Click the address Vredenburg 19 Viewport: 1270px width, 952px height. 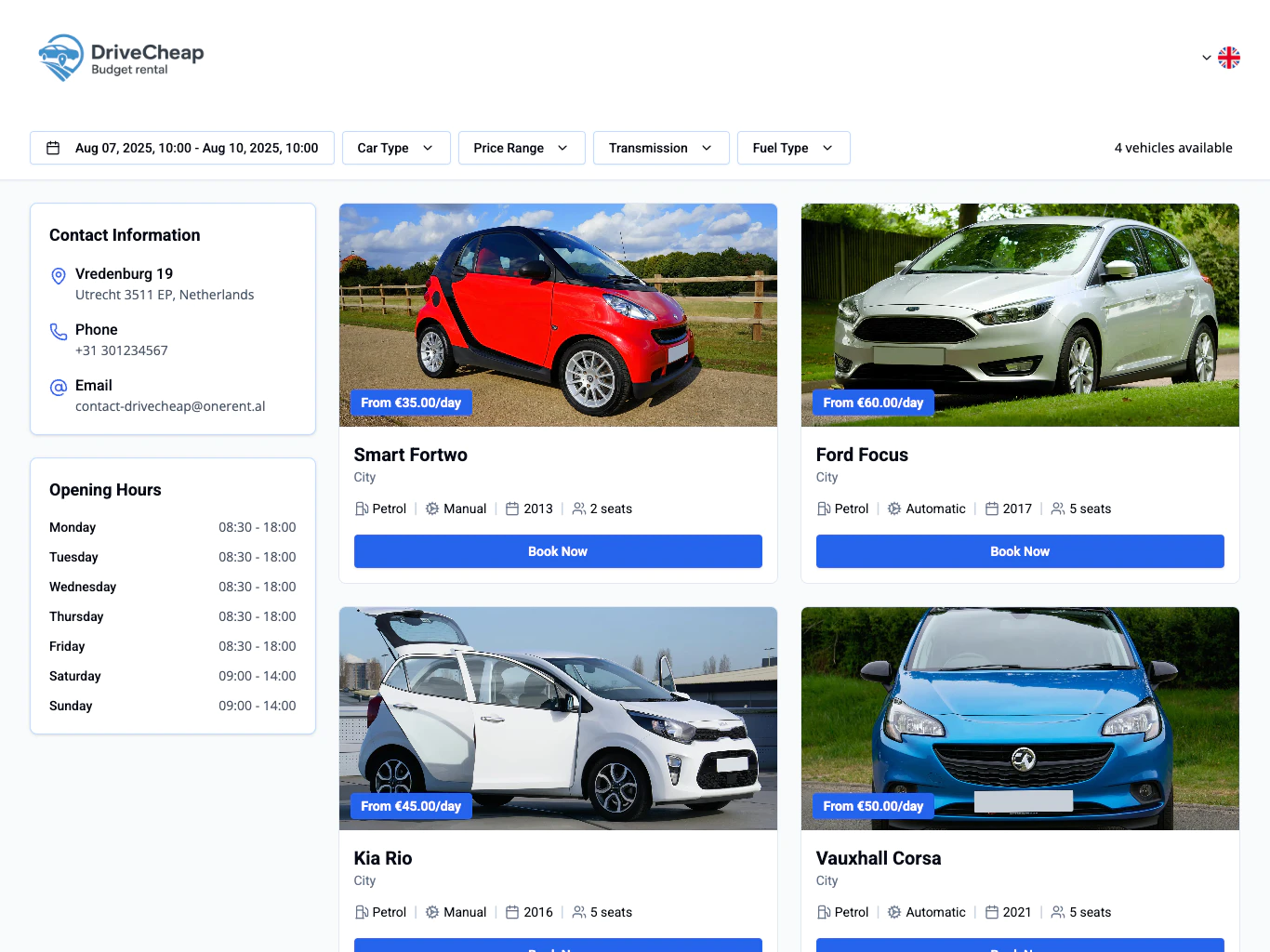tap(124, 273)
